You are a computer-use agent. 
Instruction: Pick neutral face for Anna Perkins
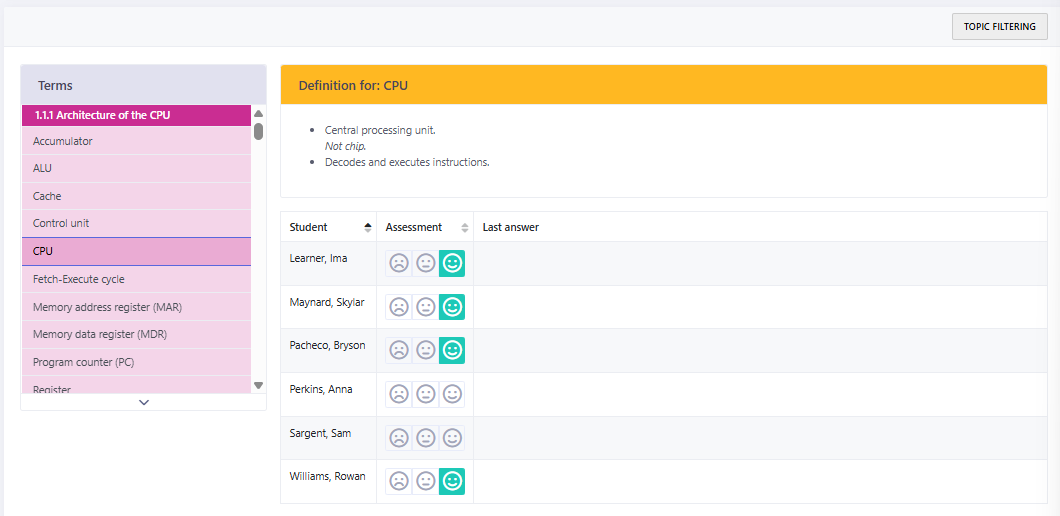point(426,395)
